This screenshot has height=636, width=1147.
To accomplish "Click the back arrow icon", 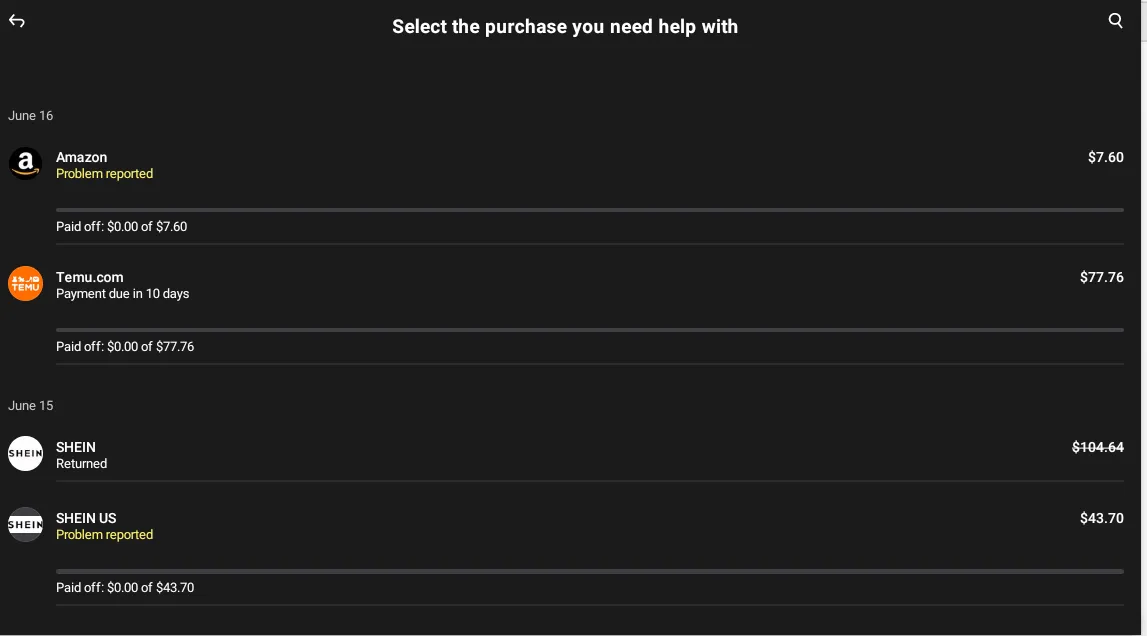I will point(17,21).
